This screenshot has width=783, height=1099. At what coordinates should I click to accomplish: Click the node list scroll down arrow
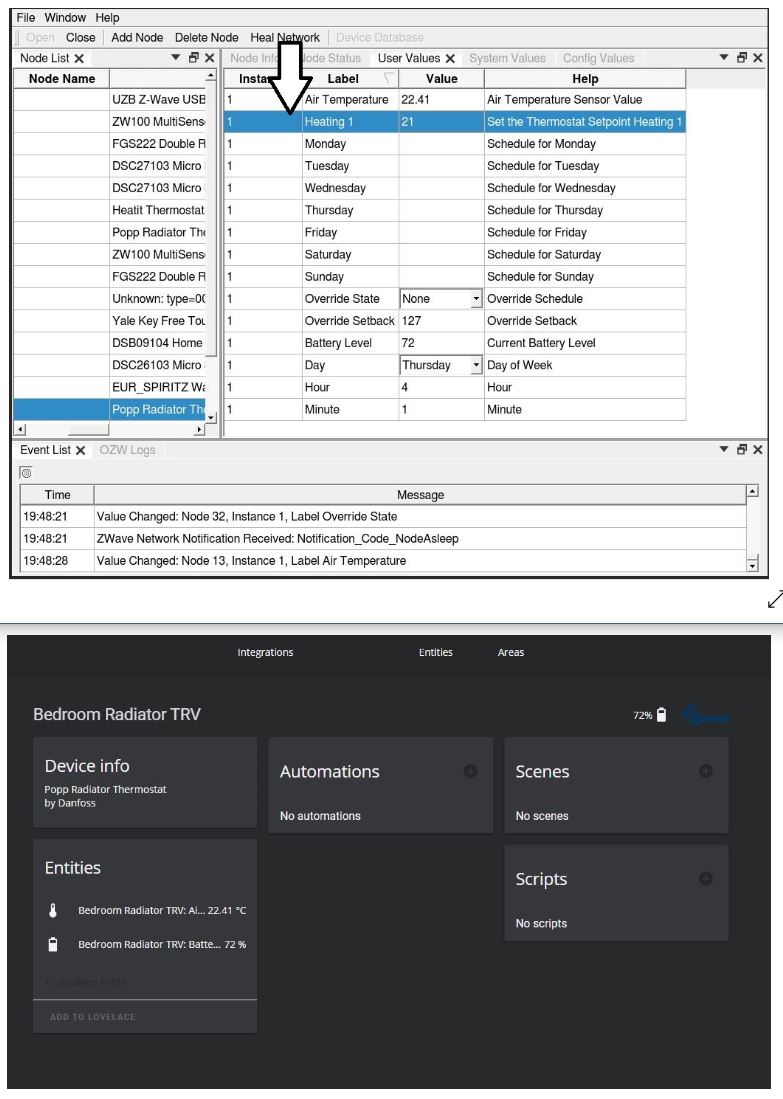(210, 417)
